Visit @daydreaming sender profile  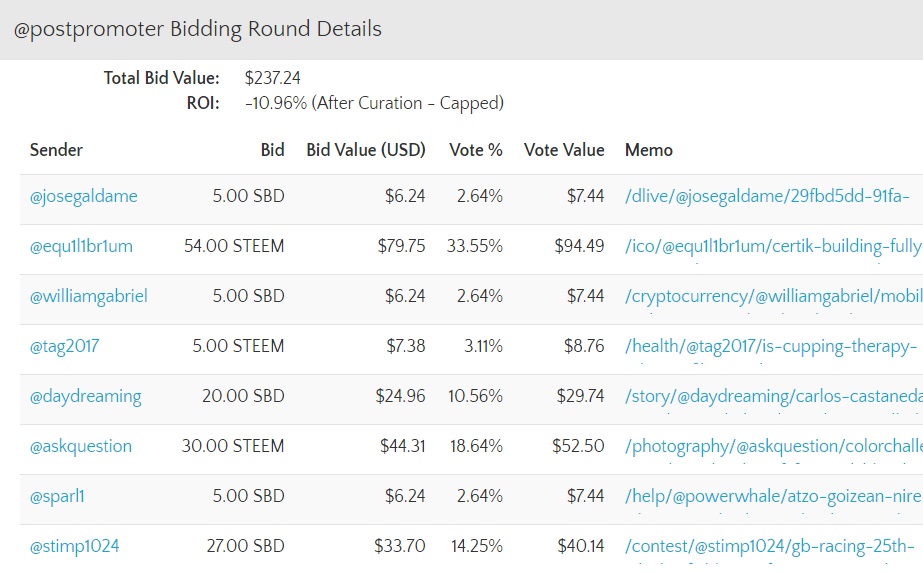[85, 396]
